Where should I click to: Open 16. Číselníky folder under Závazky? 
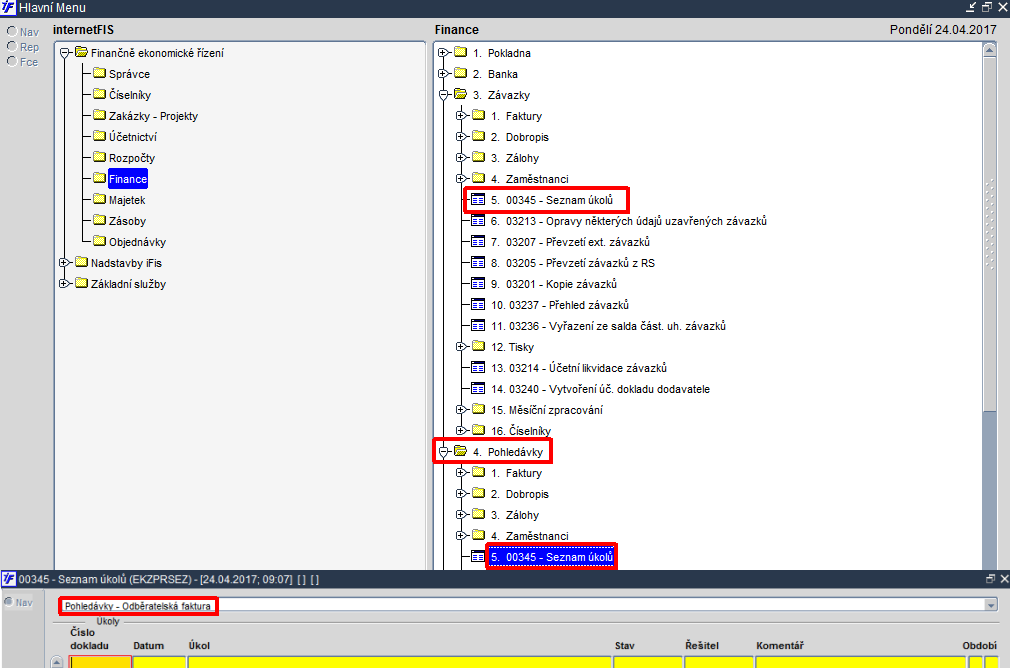pos(520,431)
